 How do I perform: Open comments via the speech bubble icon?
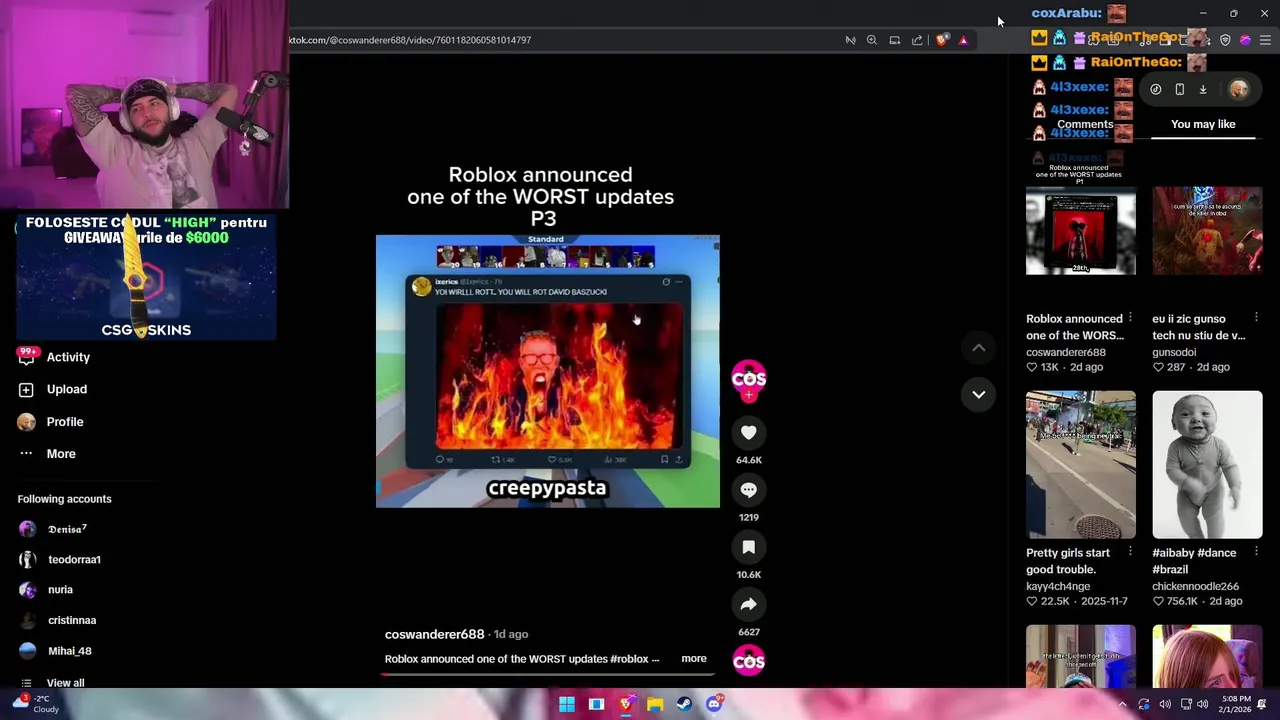[x=748, y=489]
